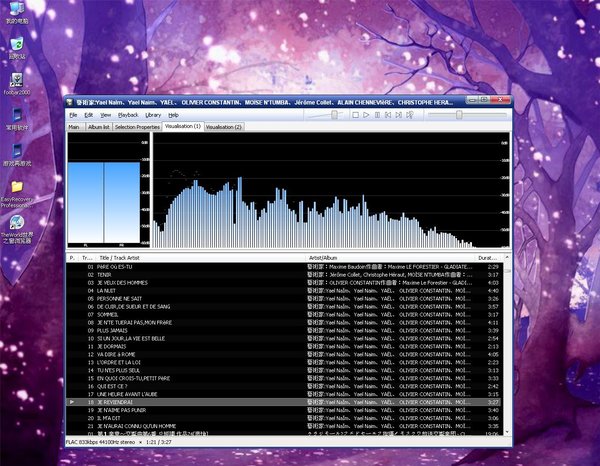Switch to the Album list tab
Viewport: 600px width, 466px height.
[x=98, y=127]
